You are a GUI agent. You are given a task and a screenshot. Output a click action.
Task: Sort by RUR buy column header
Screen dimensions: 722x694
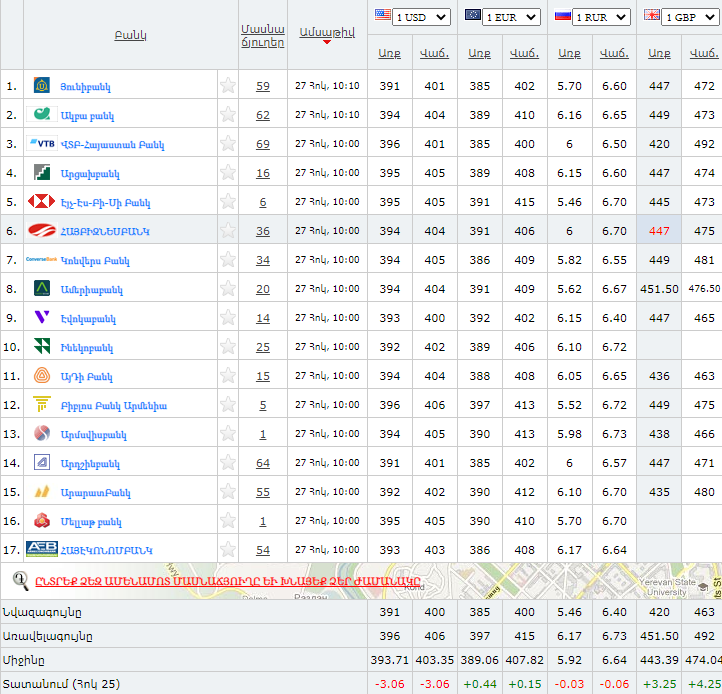point(569,53)
